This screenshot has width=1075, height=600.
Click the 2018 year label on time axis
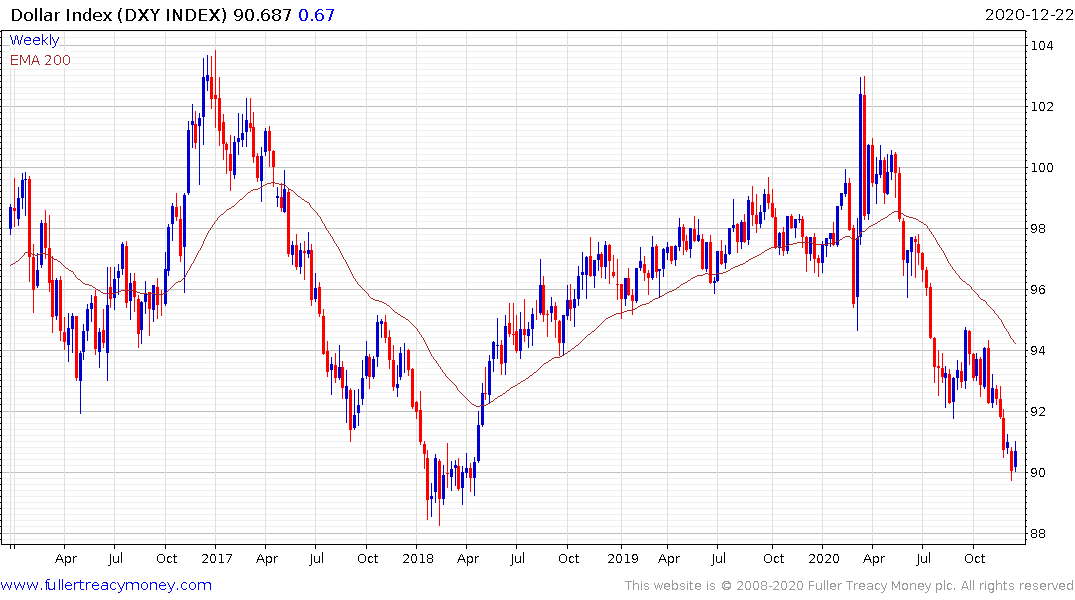coord(418,559)
